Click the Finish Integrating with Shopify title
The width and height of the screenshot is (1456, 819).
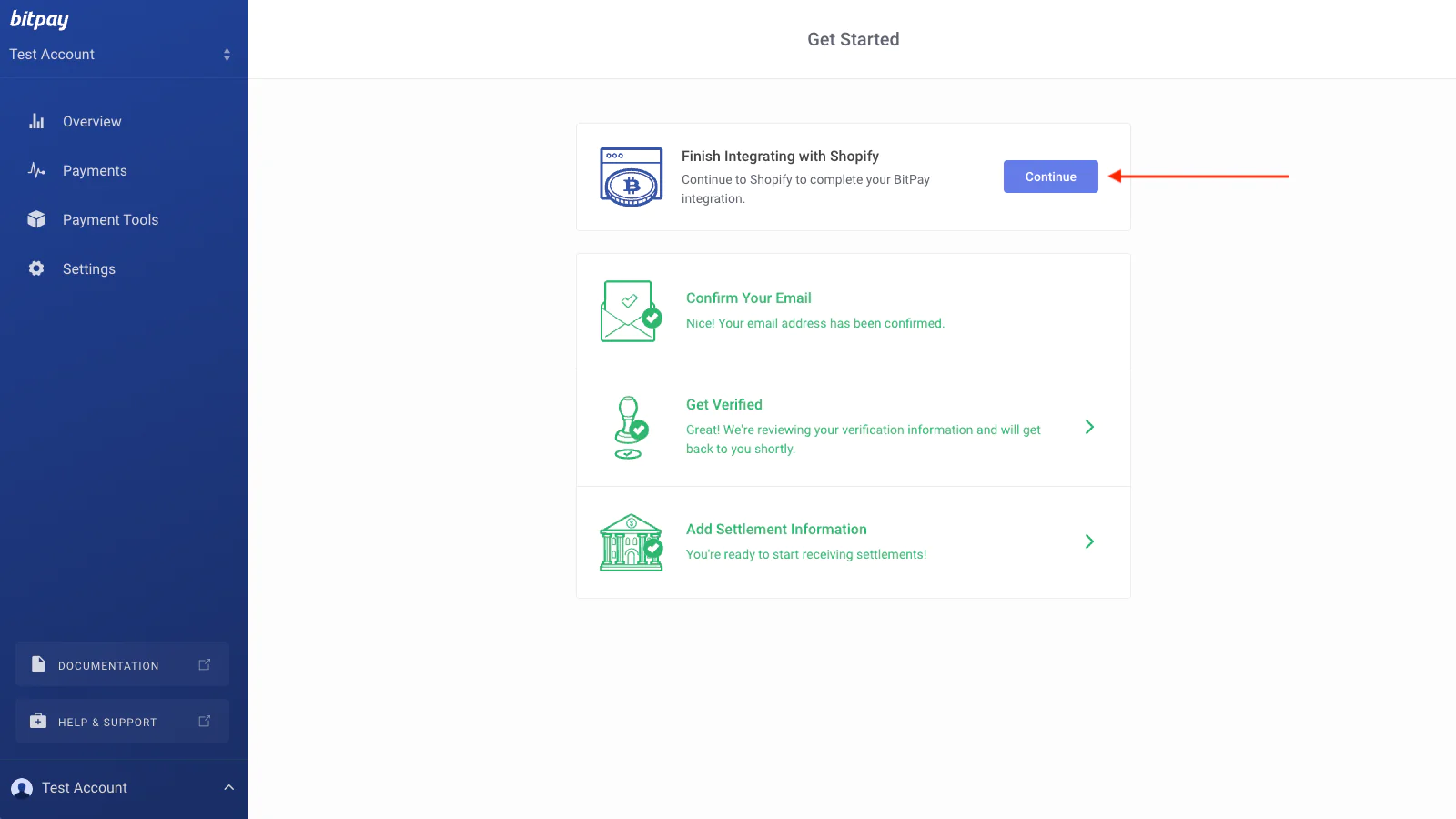pyautogui.click(x=780, y=157)
